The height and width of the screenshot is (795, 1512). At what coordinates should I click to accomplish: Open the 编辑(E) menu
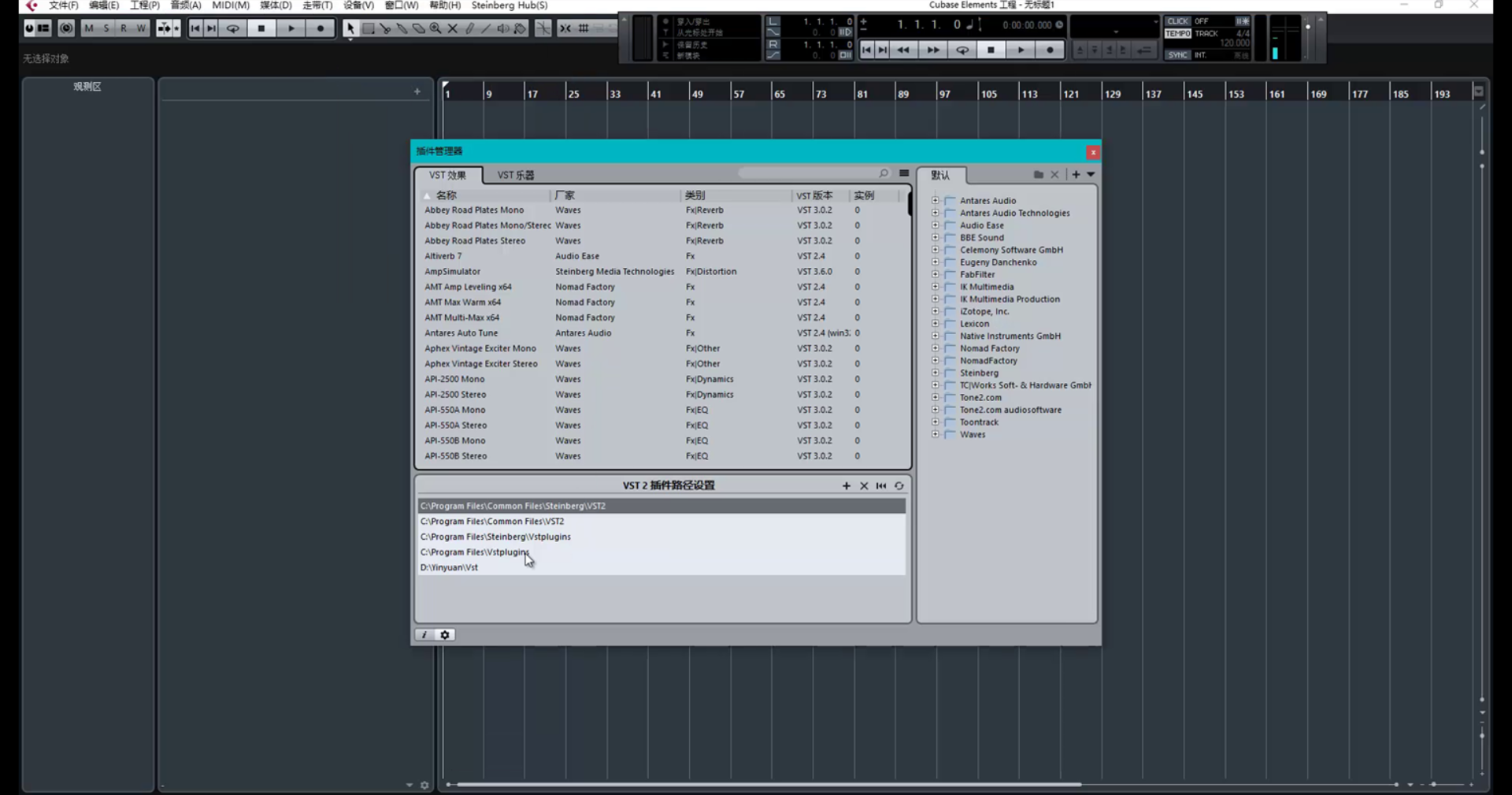(104, 6)
